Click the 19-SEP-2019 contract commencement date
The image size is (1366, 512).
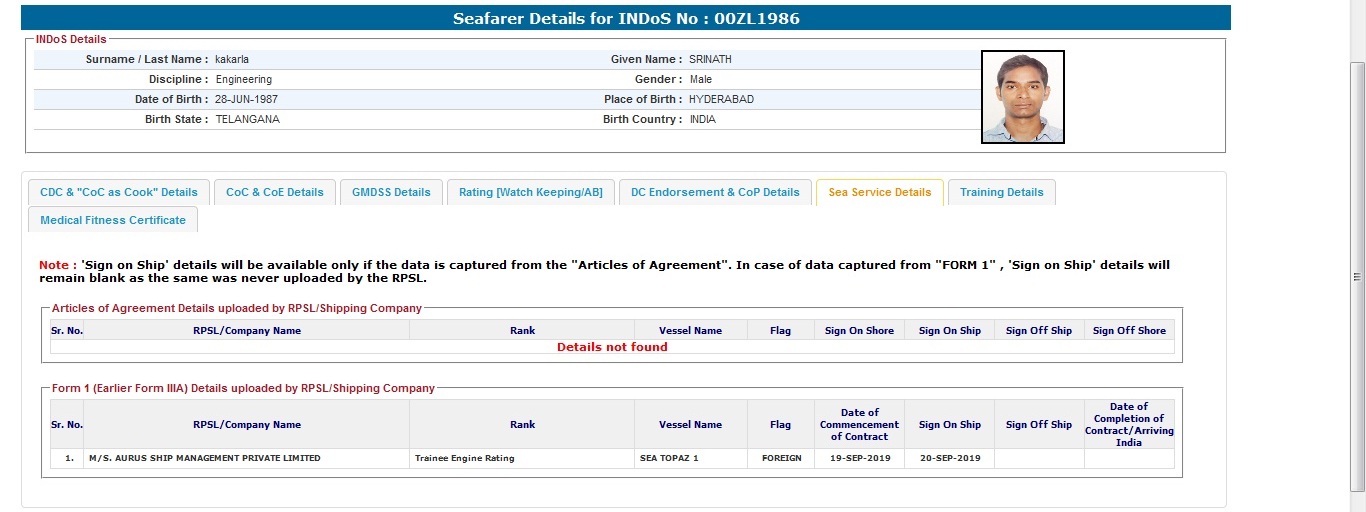[x=859, y=458]
